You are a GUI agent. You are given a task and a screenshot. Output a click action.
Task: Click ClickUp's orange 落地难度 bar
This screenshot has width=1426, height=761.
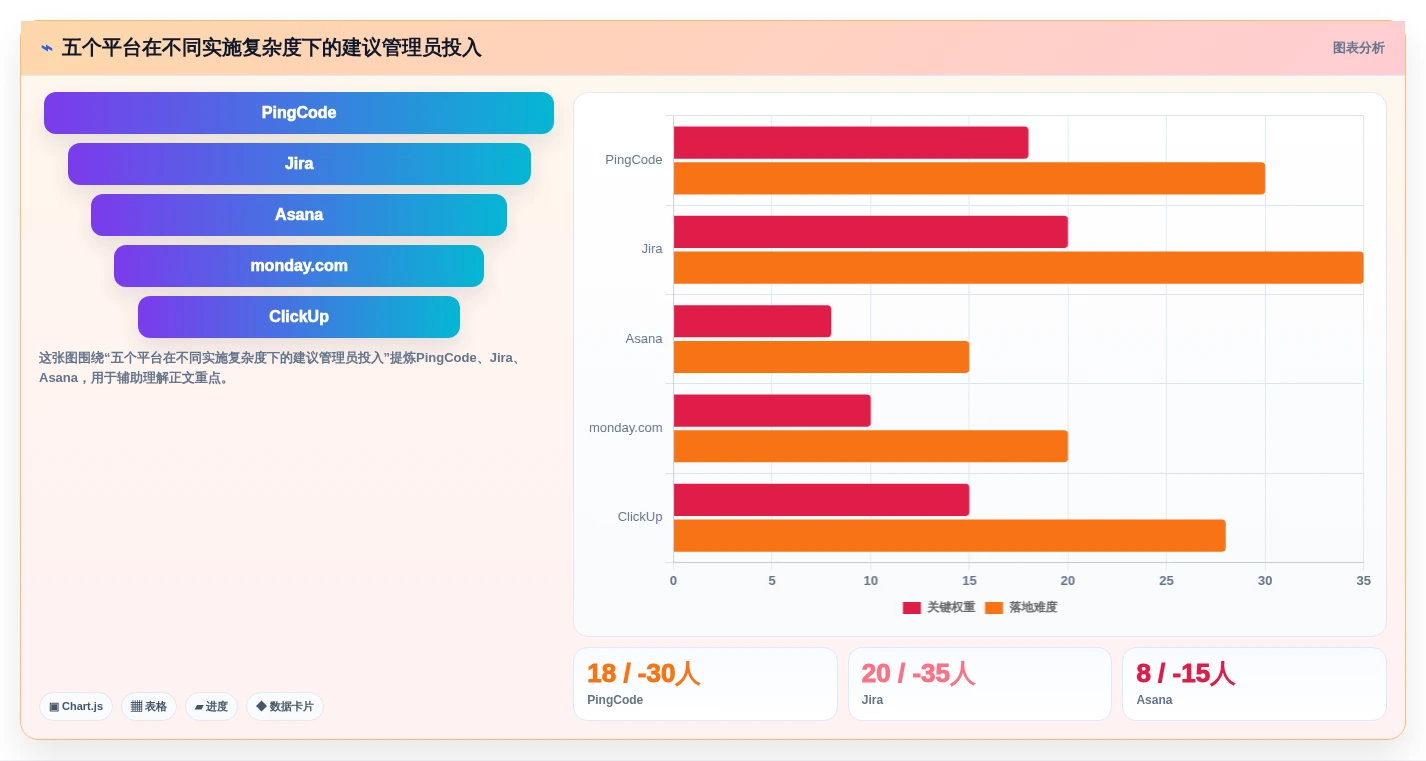[x=949, y=536]
